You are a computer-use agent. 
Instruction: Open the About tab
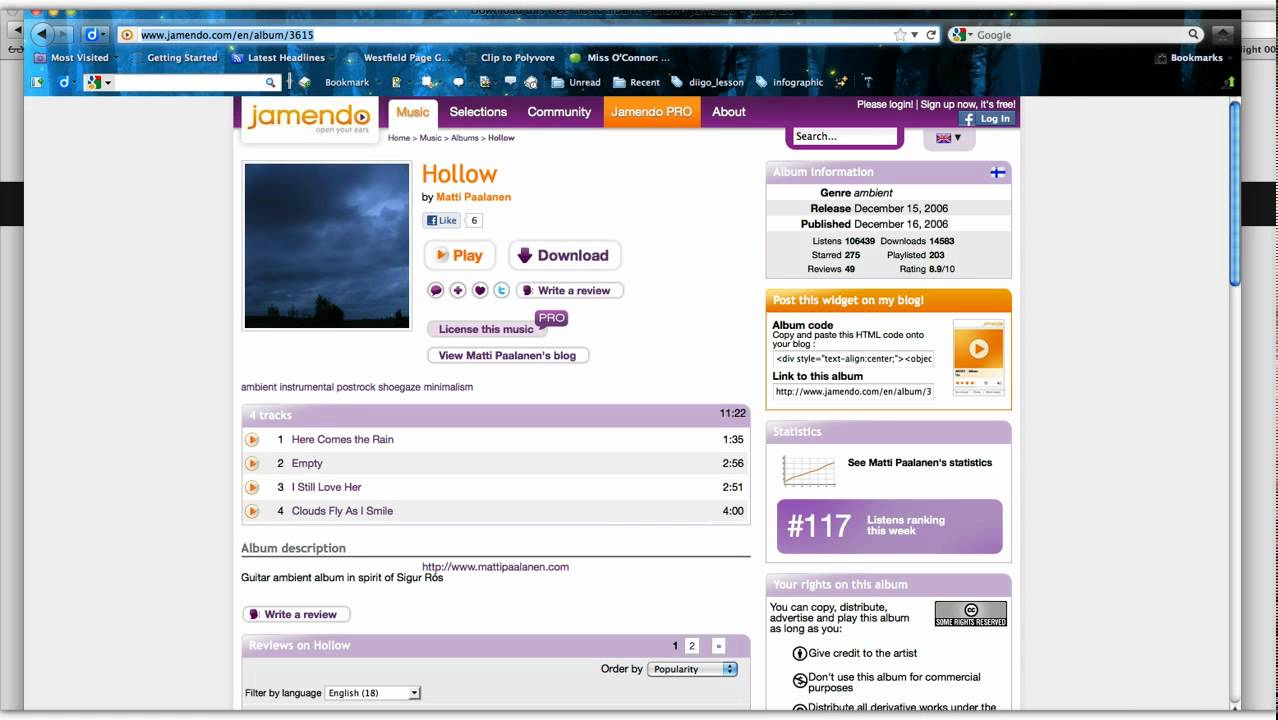728,112
